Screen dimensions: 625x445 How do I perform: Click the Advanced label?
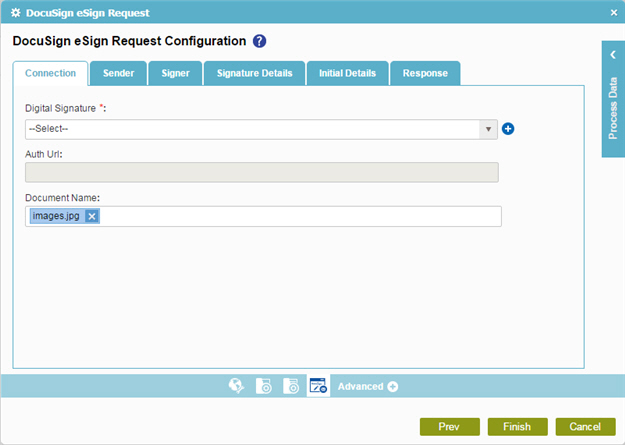(360, 386)
